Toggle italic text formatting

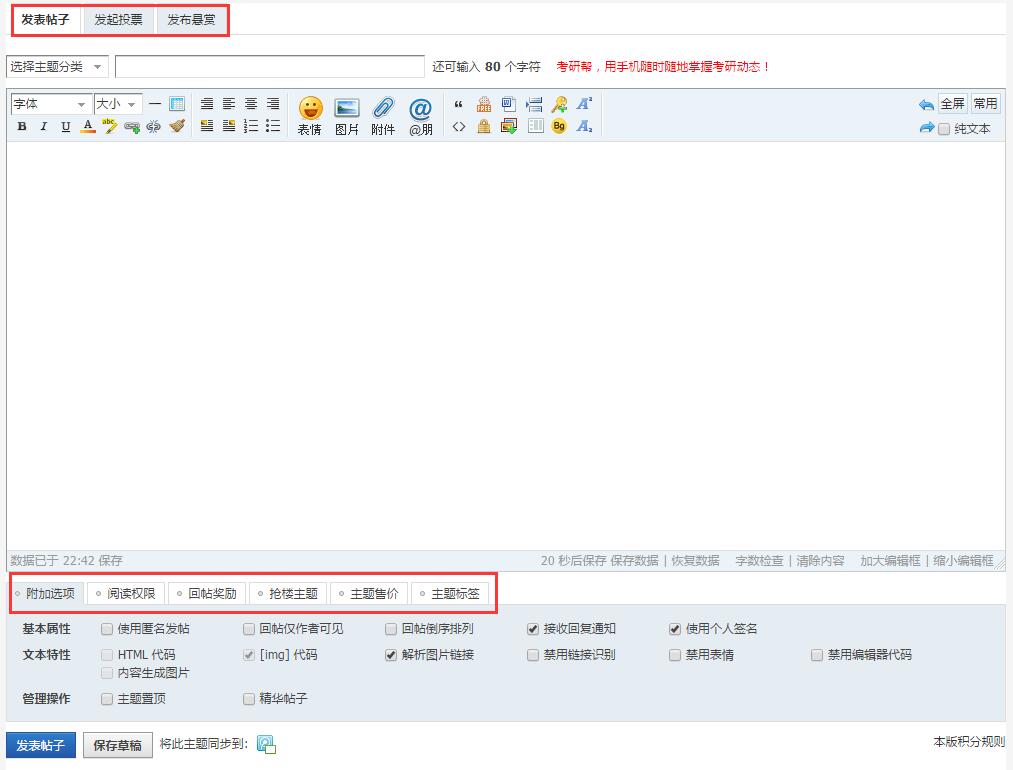click(x=44, y=127)
